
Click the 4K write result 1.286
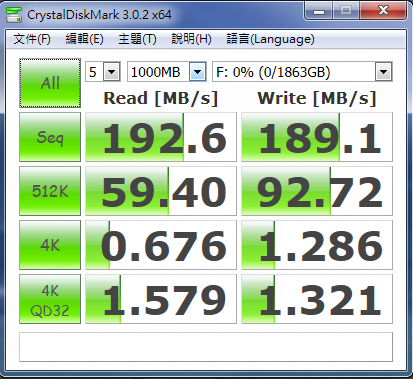317,245
